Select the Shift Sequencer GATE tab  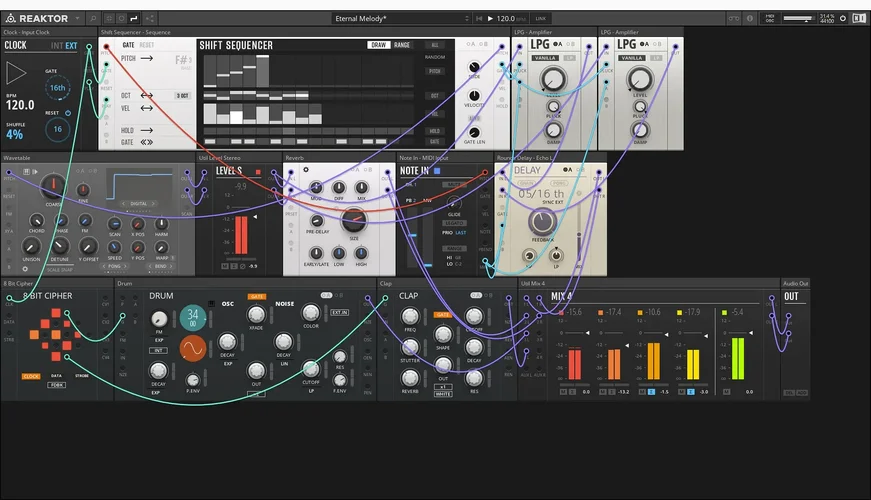pos(128,45)
